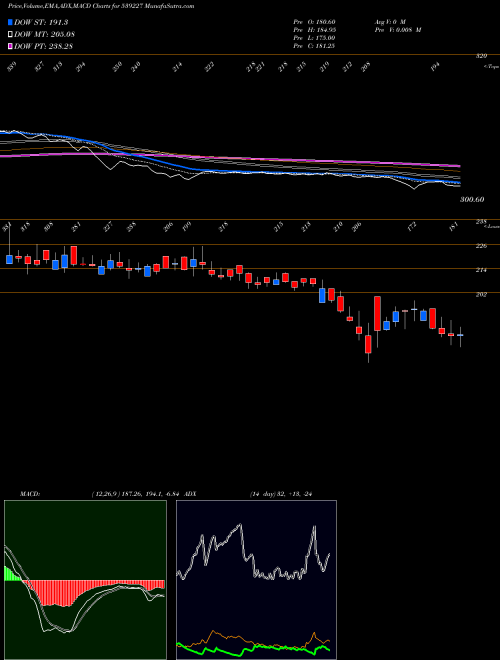This screenshot has height=660, width=500.
Task: Click the ADX (14 day) values text
Action: 280,494
